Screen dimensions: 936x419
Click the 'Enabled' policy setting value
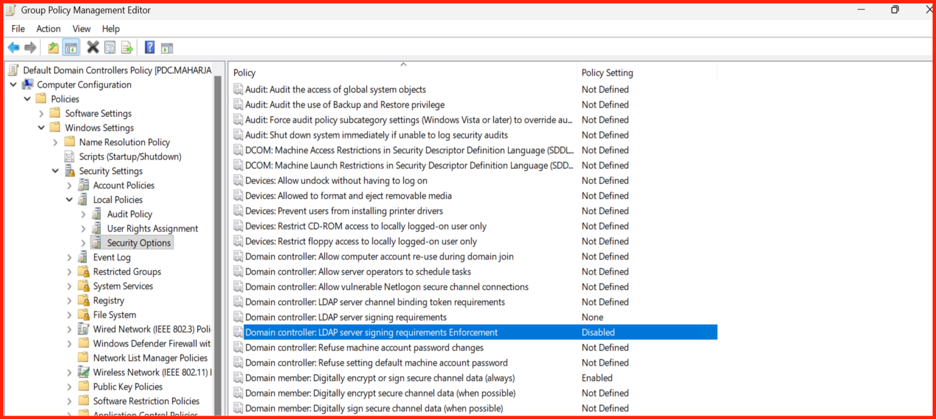click(597, 378)
